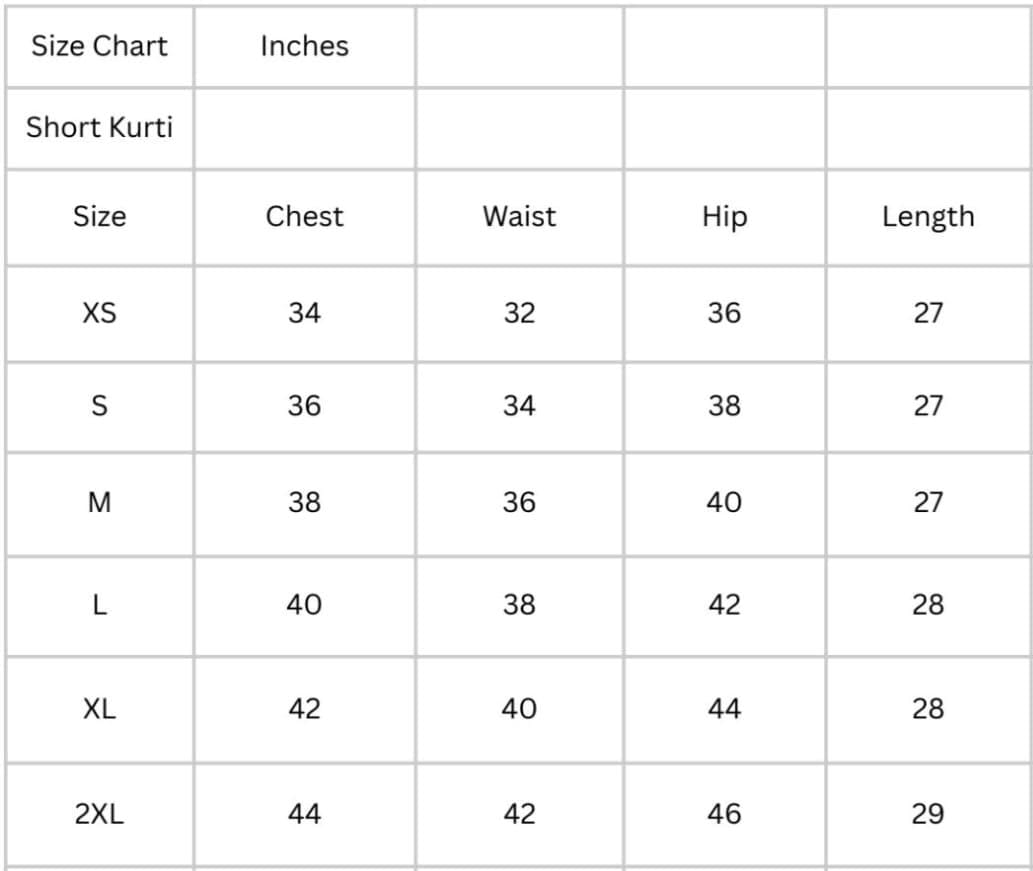Screen dimensions: 1033x871
Task: Select the Length column header
Action: pos(927,216)
